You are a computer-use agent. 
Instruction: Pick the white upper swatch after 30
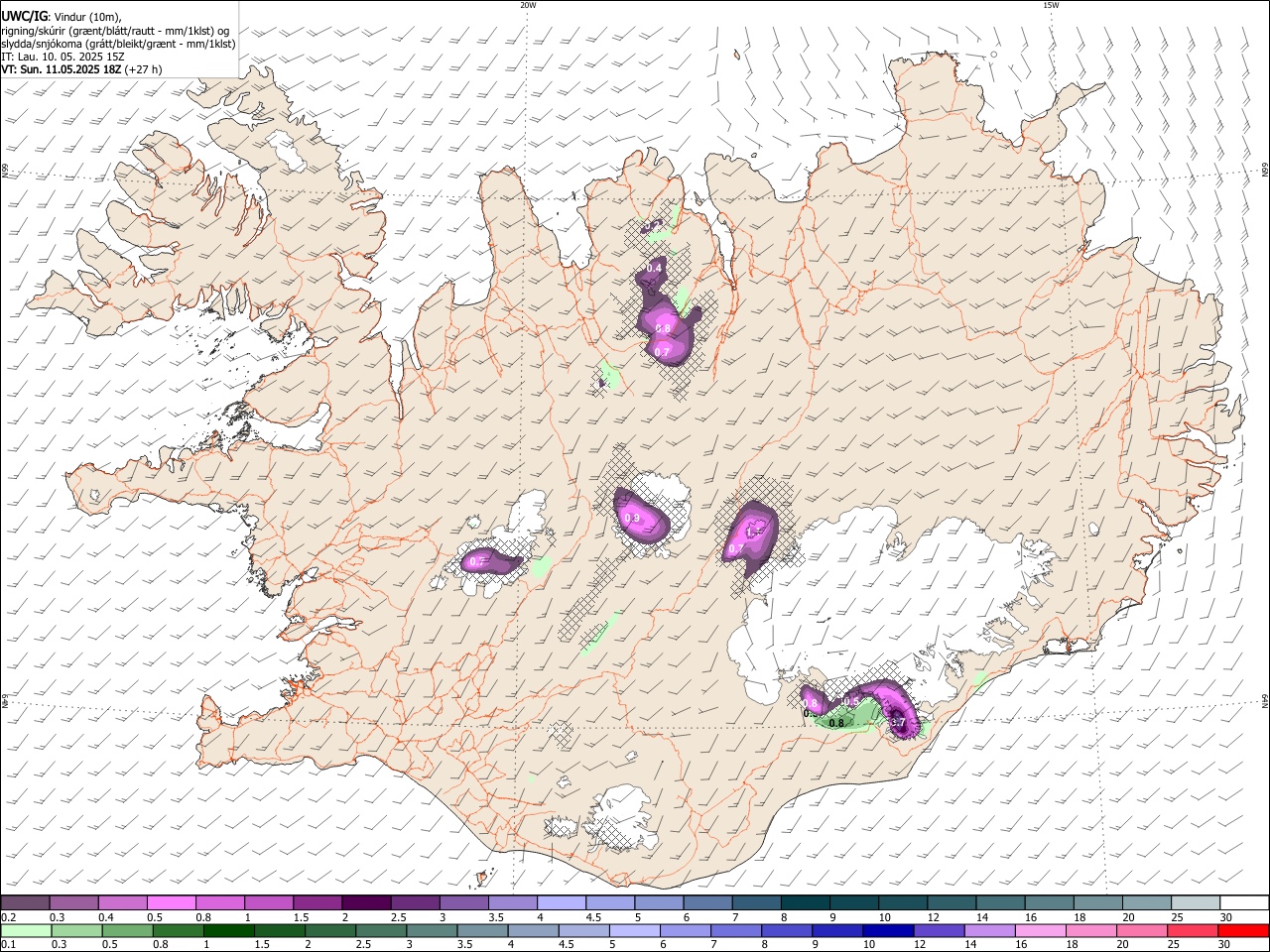pyautogui.click(x=1244, y=902)
